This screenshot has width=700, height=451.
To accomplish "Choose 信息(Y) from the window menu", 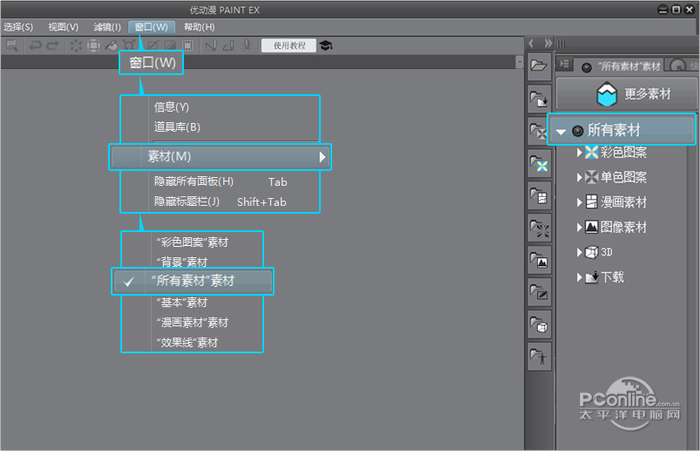I will click(171, 107).
